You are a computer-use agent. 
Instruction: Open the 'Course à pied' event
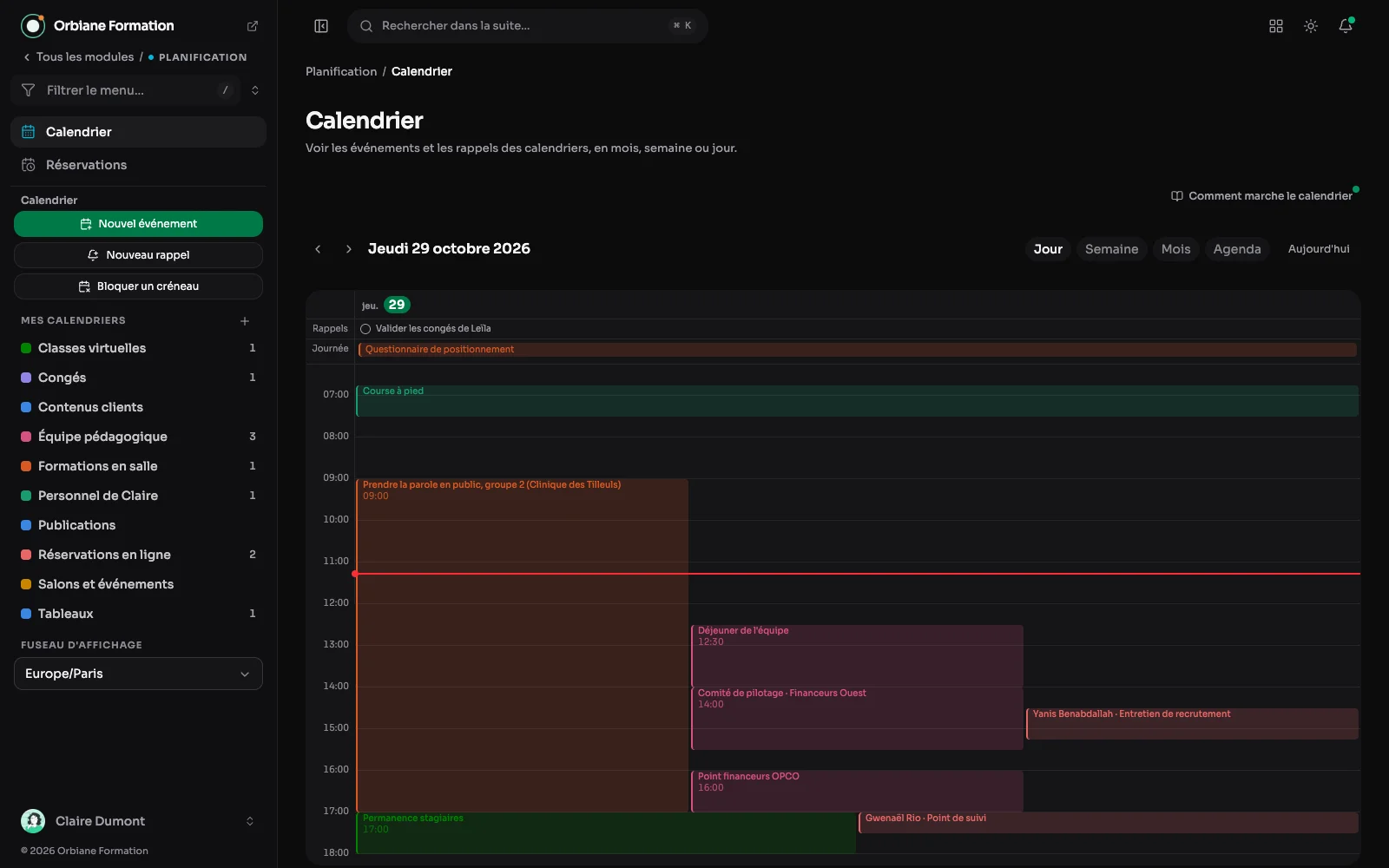857,401
